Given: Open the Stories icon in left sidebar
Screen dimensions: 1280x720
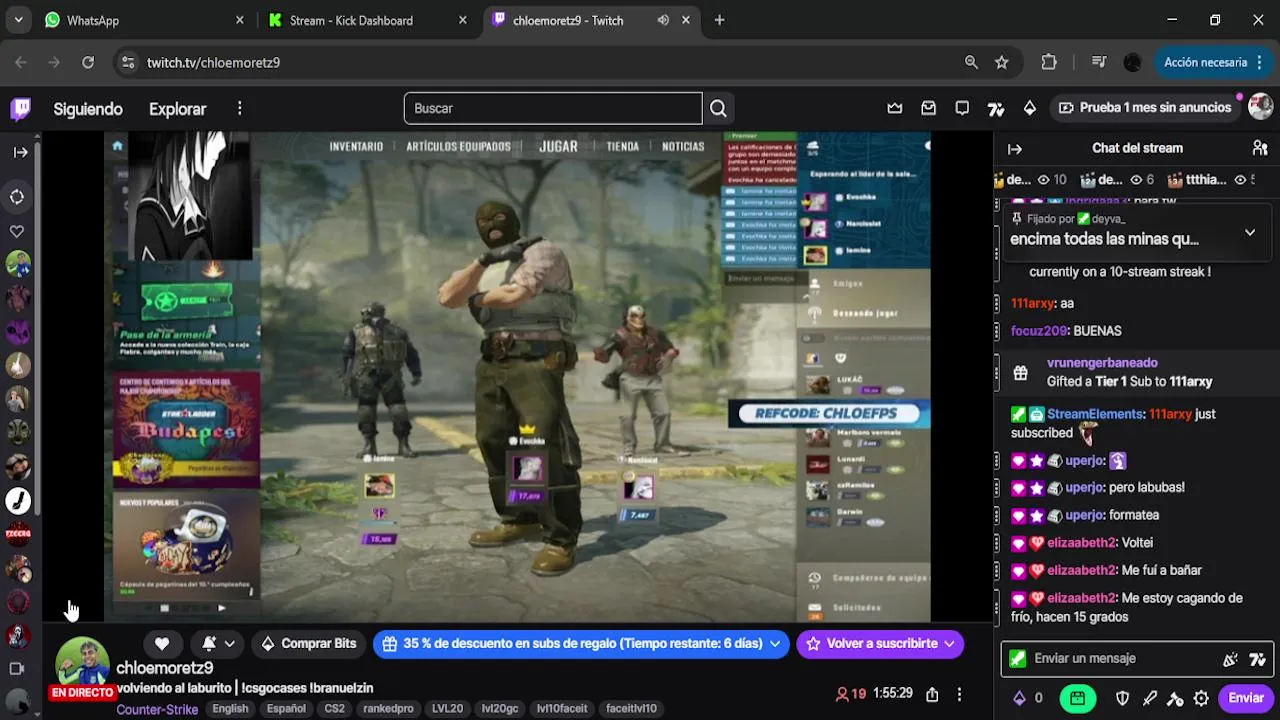Looking at the screenshot, I should click(x=17, y=197).
